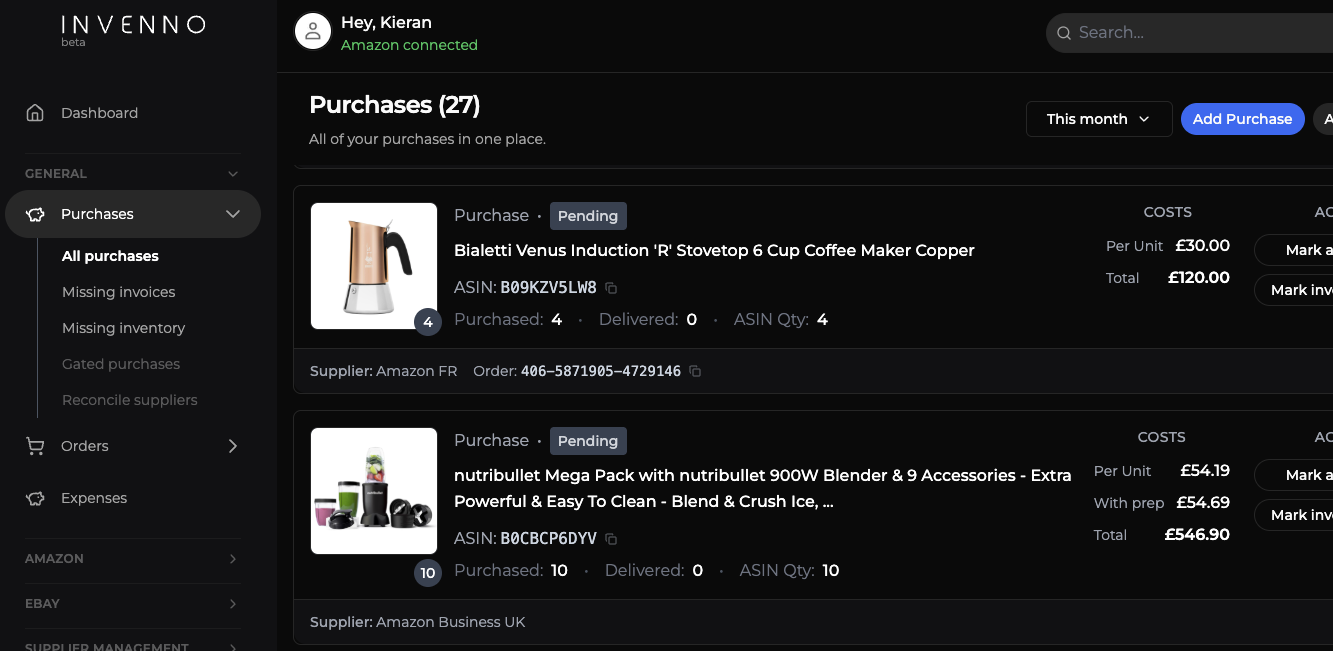The height and width of the screenshot is (651, 1333).
Task: Open the nutribullet blender thumbnail
Action: [374, 491]
